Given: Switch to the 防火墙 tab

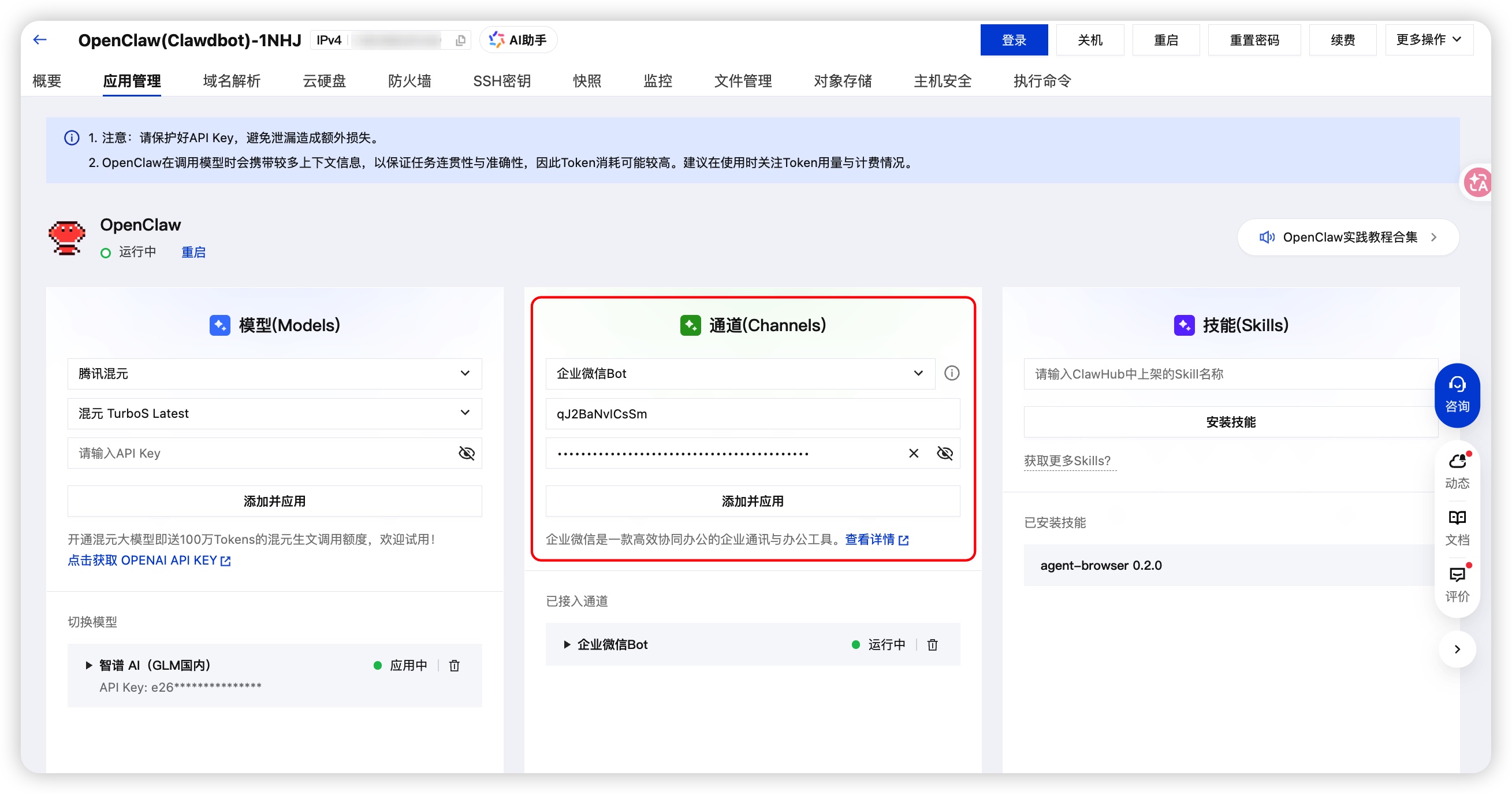Looking at the screenshot, I should (409, 81).
